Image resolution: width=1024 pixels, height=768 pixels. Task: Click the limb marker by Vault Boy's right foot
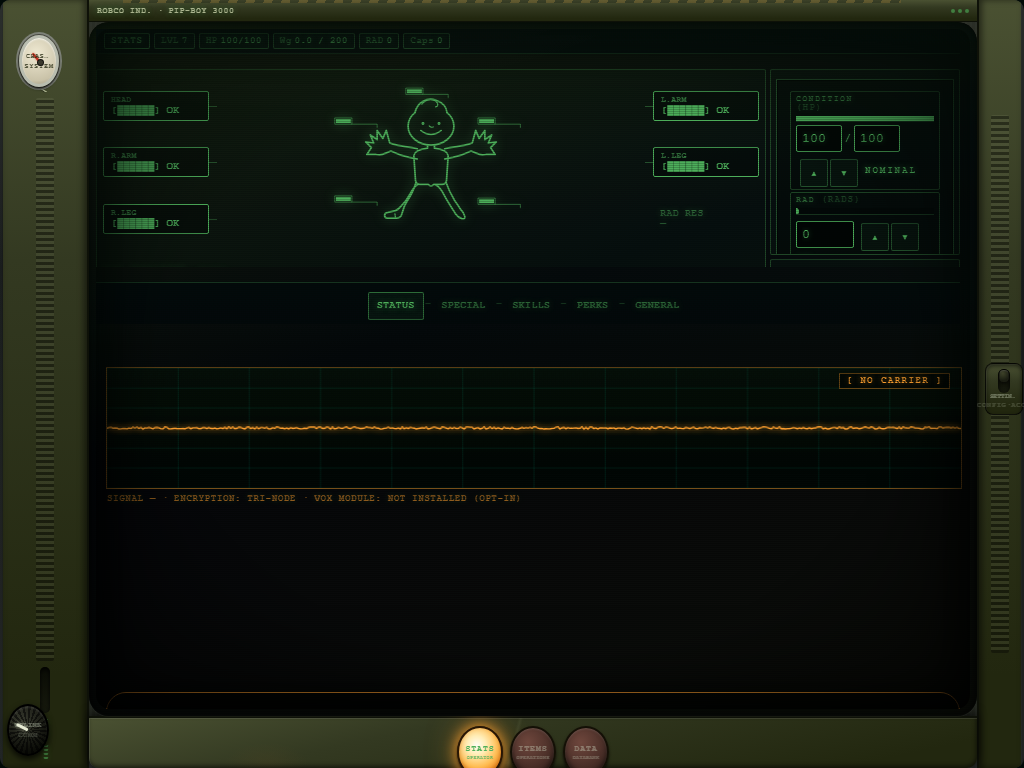pyautogui.click(x=344, y=199)
